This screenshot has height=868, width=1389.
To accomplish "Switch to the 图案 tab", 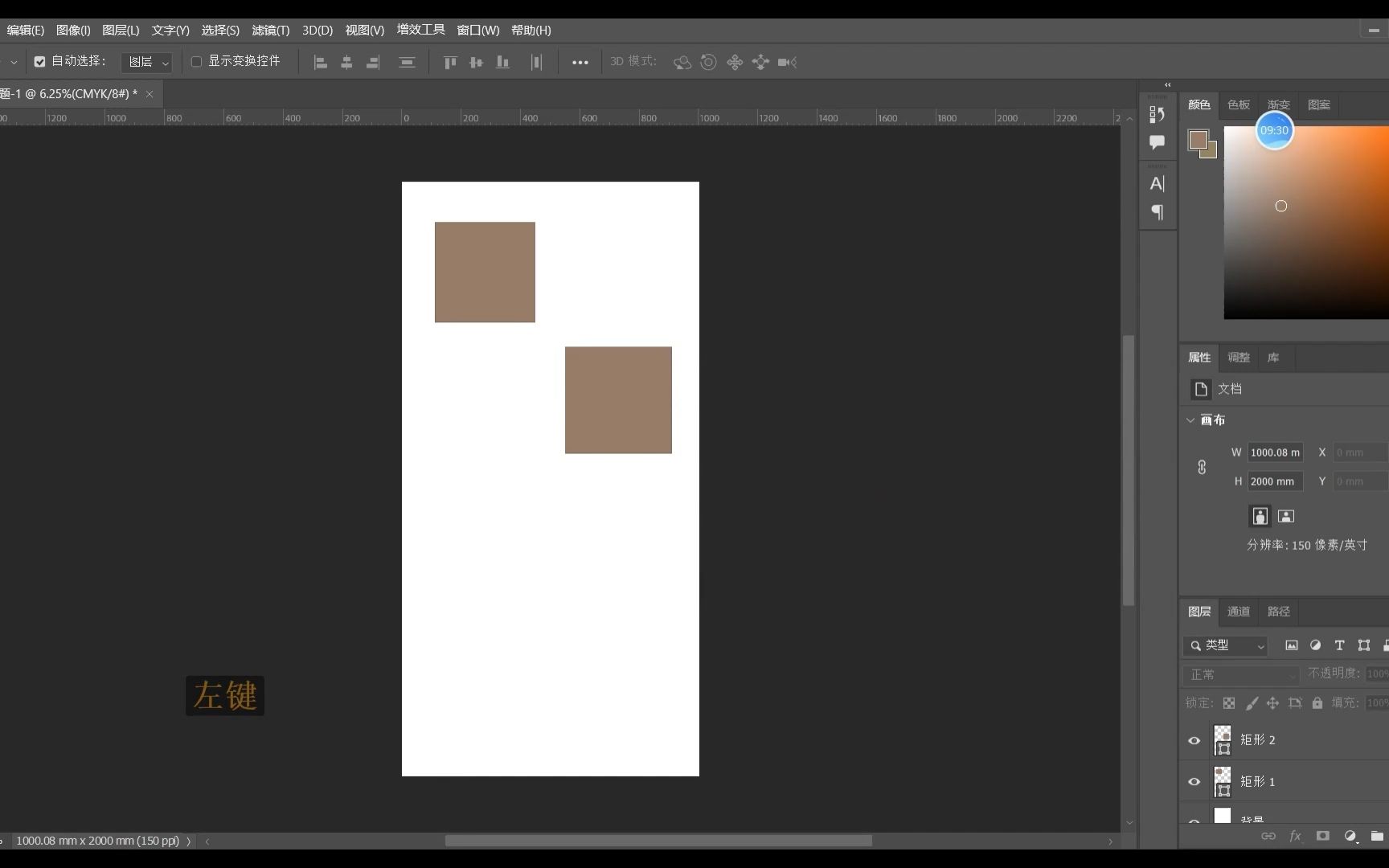I will coord(1318,104).
